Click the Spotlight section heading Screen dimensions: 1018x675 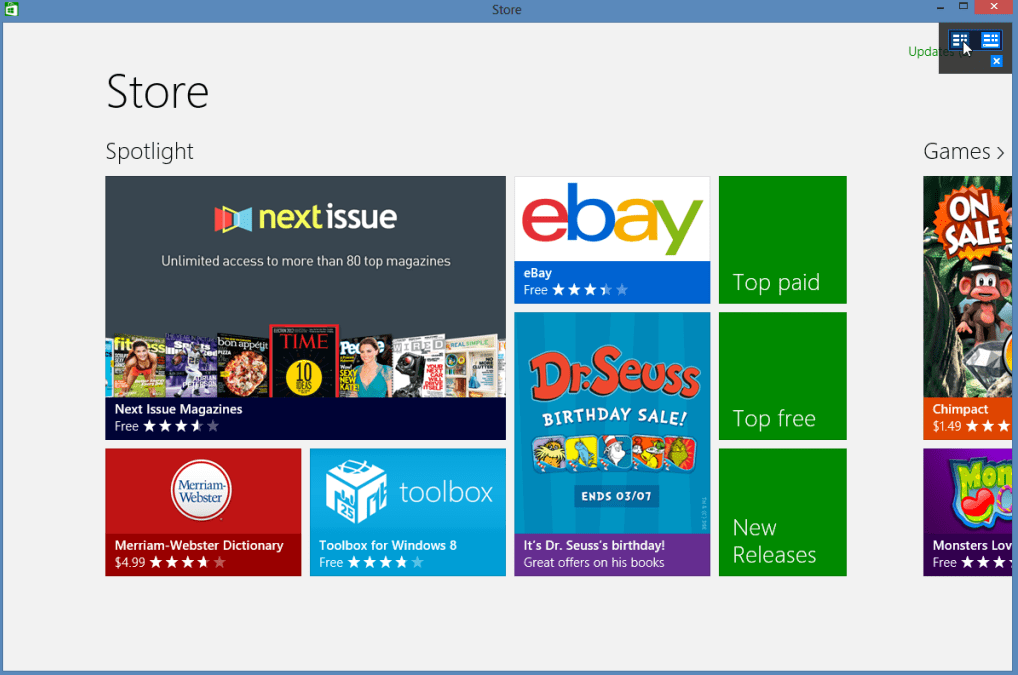(150, 151)
